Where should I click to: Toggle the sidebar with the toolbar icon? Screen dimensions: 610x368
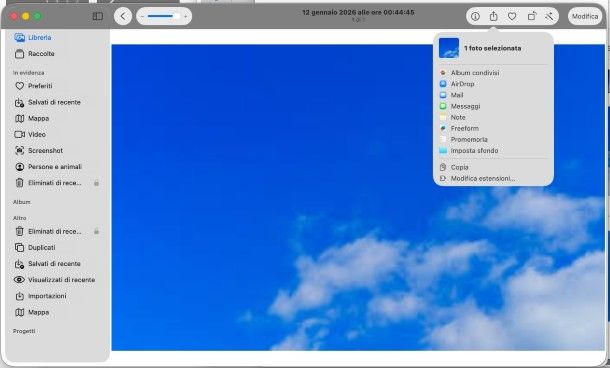click(98, 16)
